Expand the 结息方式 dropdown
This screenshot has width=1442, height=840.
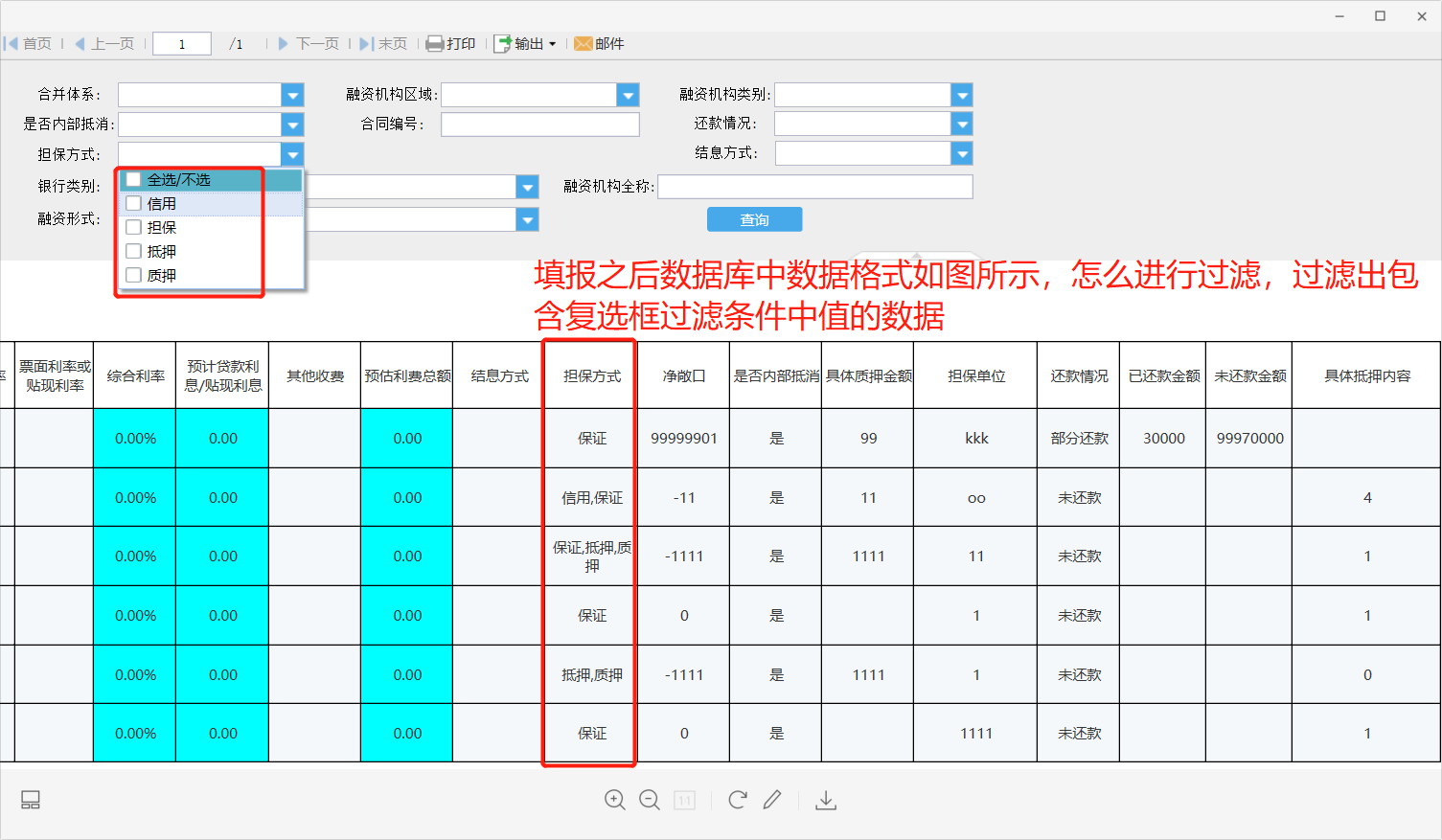point(962,153)
